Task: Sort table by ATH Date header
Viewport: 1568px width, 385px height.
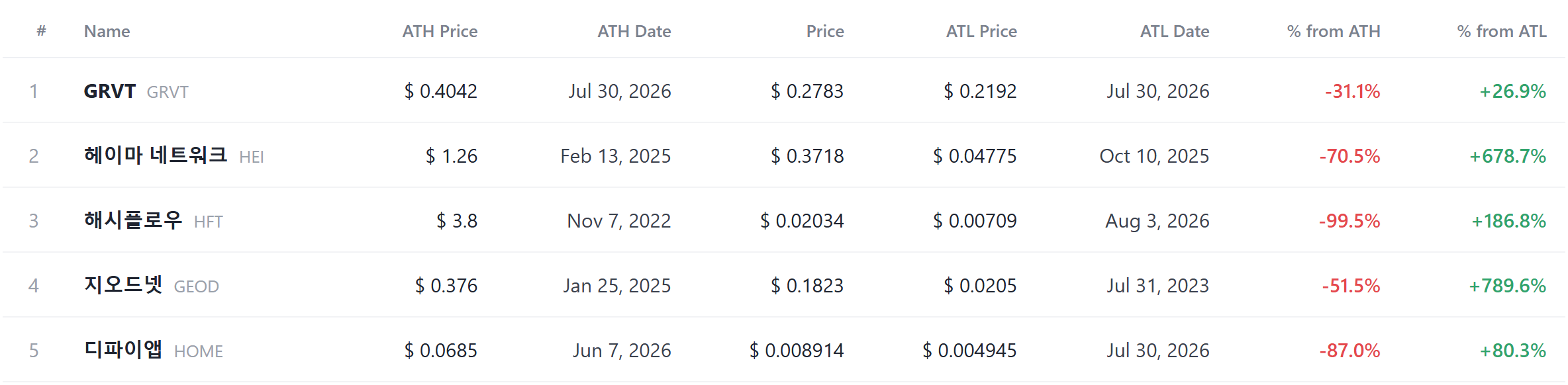Action: pyautogui.click(x=634, y=31)
